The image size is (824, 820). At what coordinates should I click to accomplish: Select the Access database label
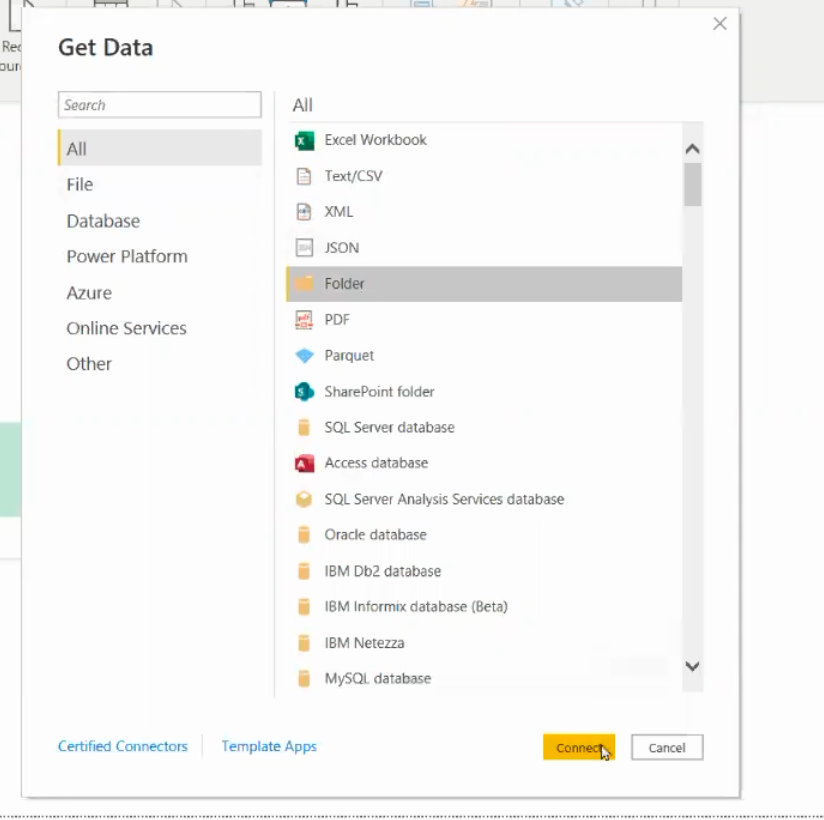coord(376,463)
